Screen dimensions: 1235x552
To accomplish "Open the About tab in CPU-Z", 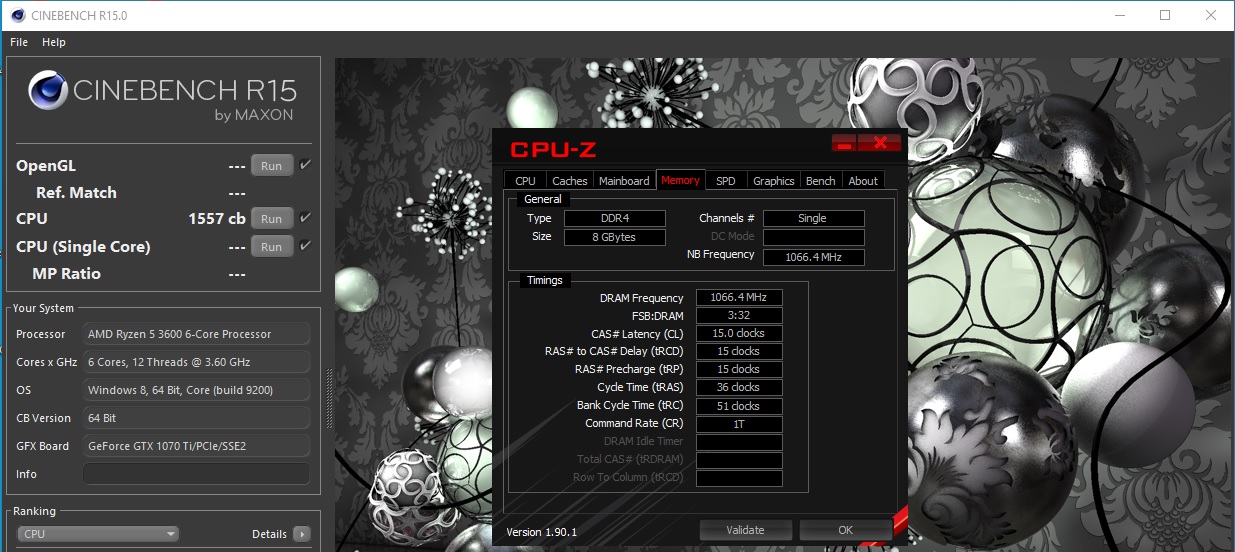I will pos(863,181).
